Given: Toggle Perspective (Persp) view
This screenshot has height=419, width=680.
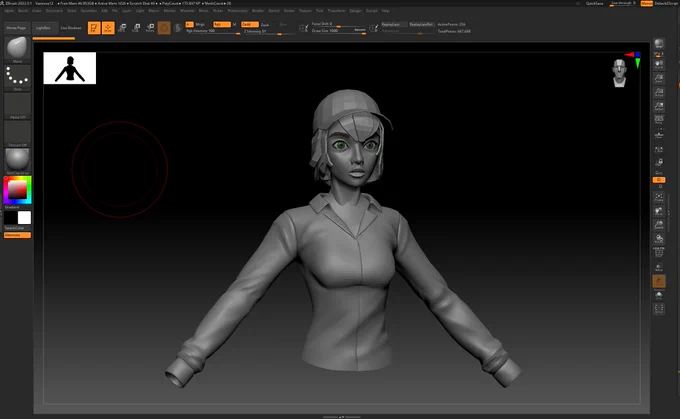Looking at the screenshot, I should [x=659, y=120].
